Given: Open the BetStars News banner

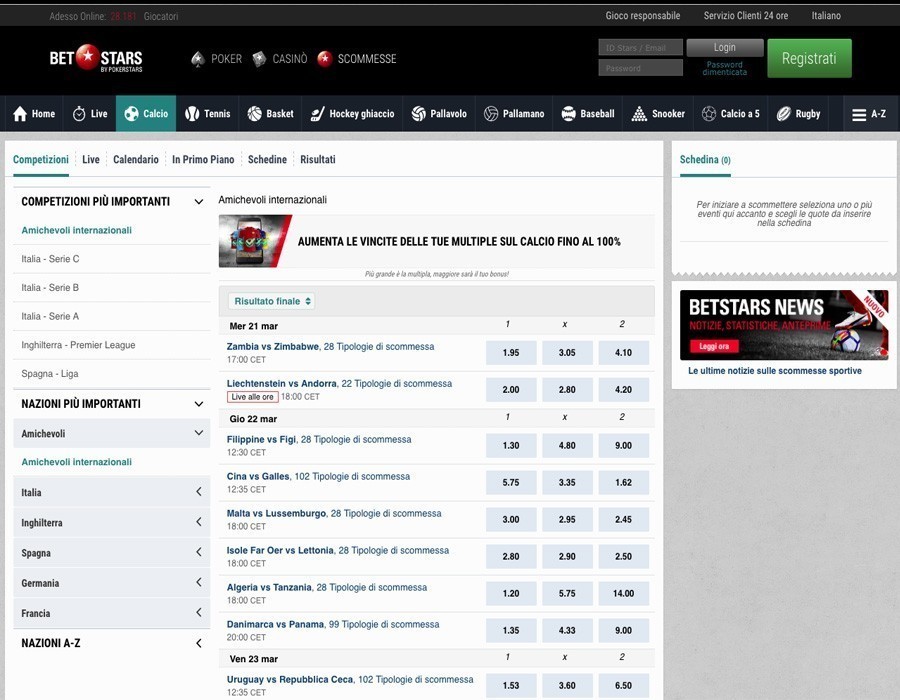Looking at the screenshot, I should (783, 325).
